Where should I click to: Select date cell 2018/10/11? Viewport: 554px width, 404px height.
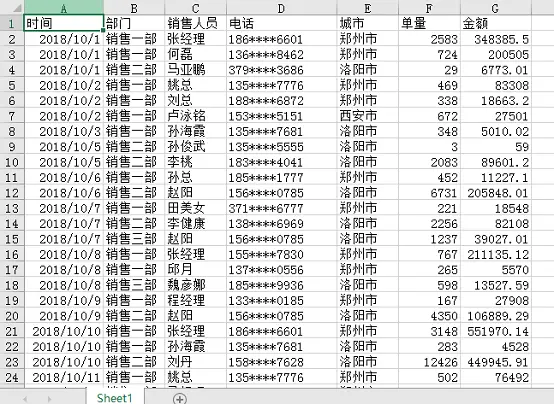64,377
